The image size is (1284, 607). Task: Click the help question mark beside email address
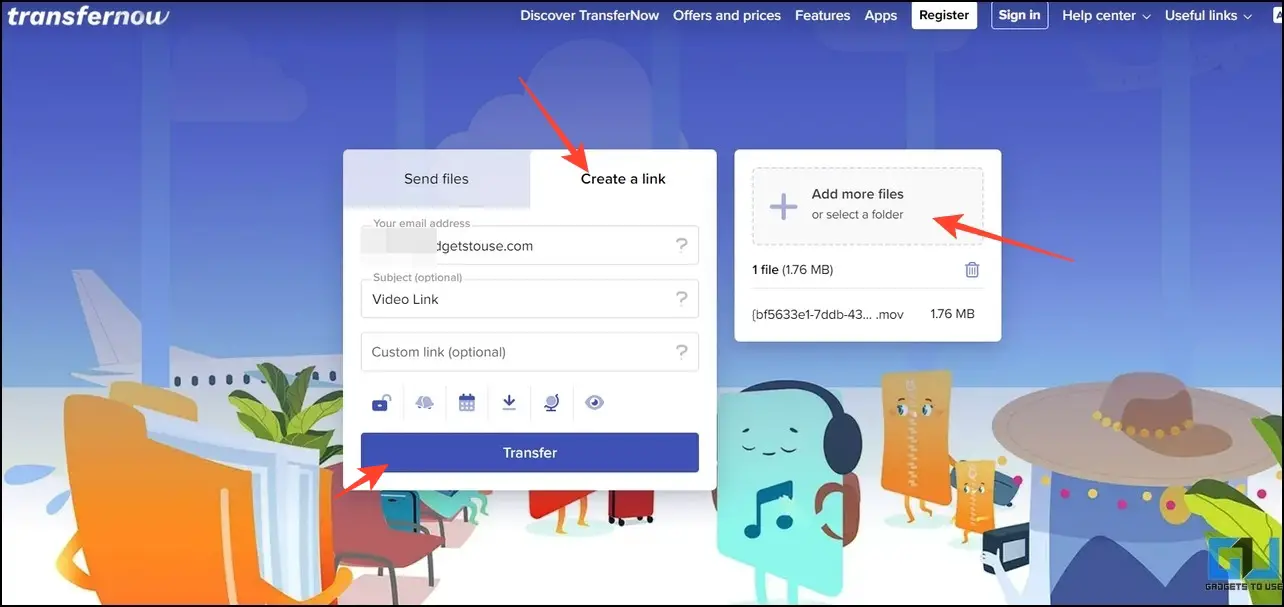682,245
